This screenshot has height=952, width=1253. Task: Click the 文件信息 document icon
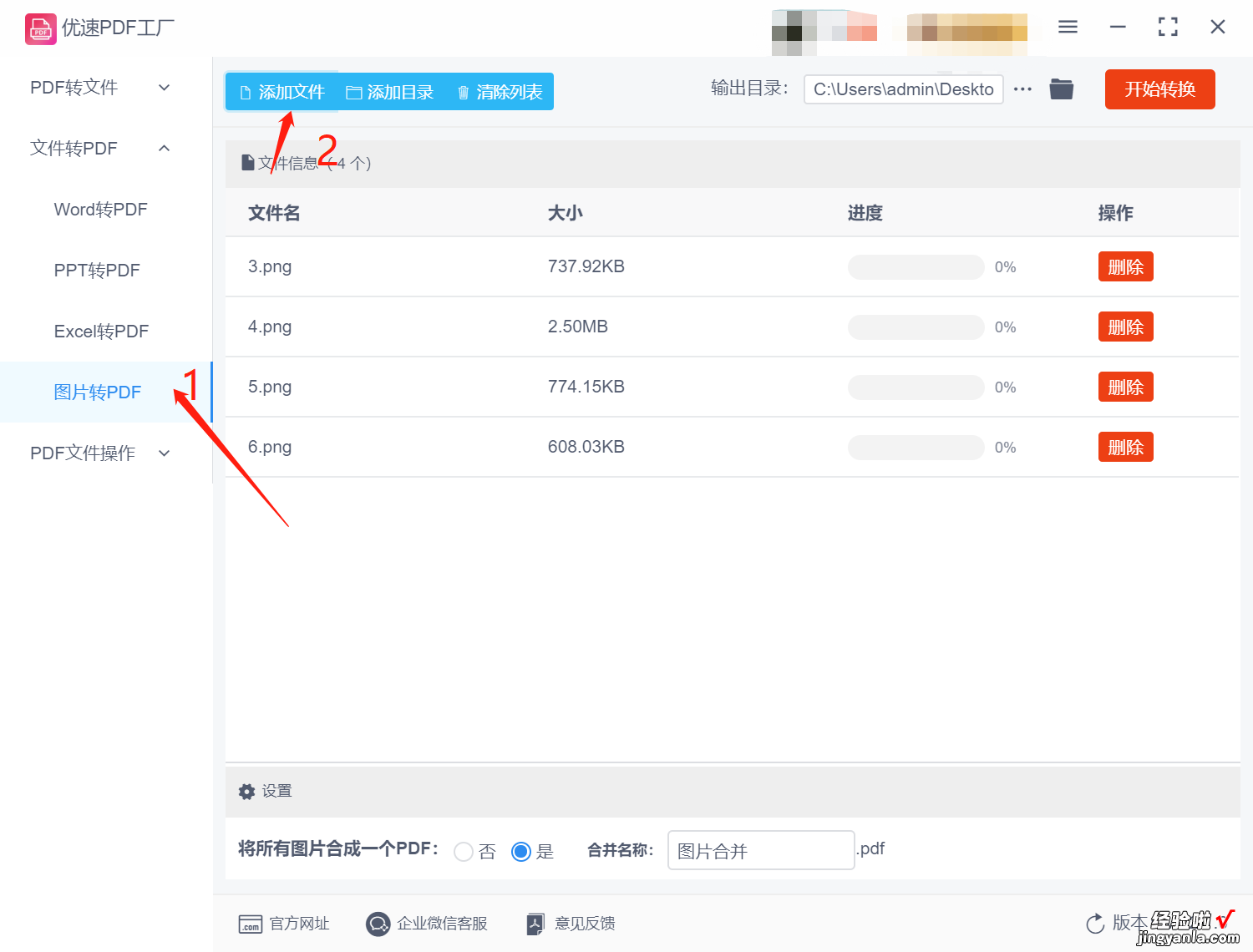(x=247, y=163)
